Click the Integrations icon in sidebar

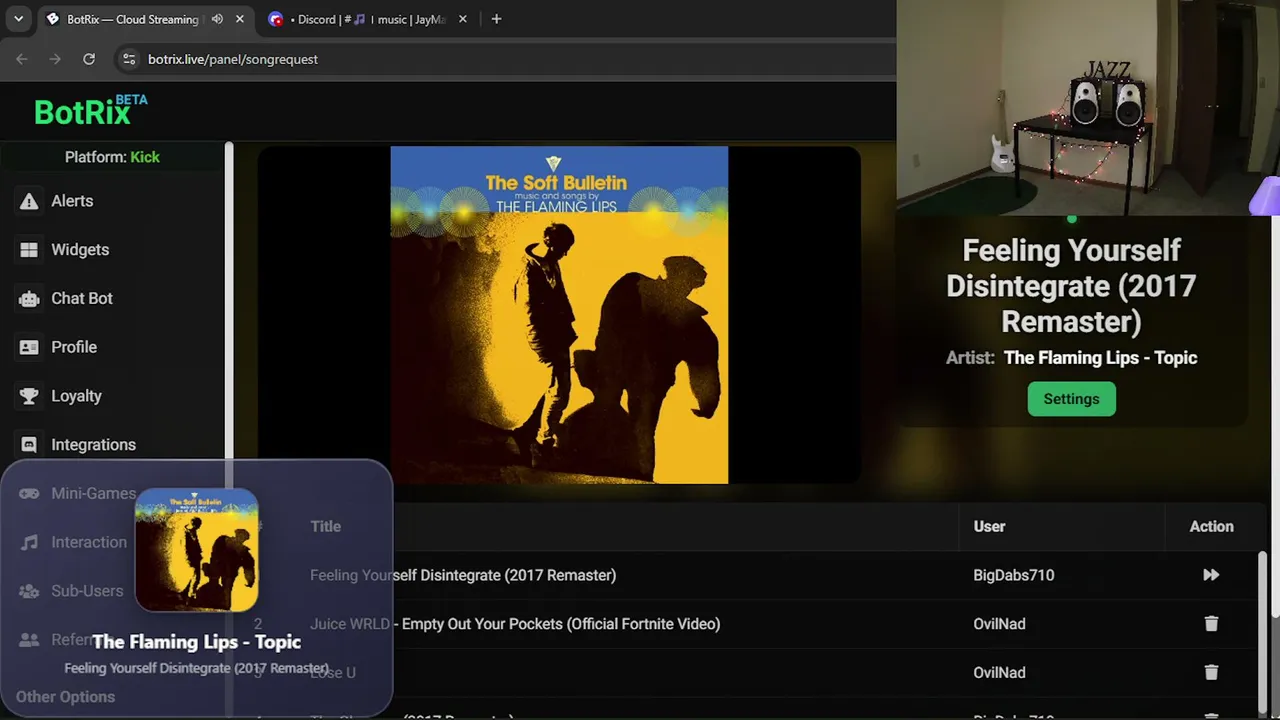coord(30,445)
